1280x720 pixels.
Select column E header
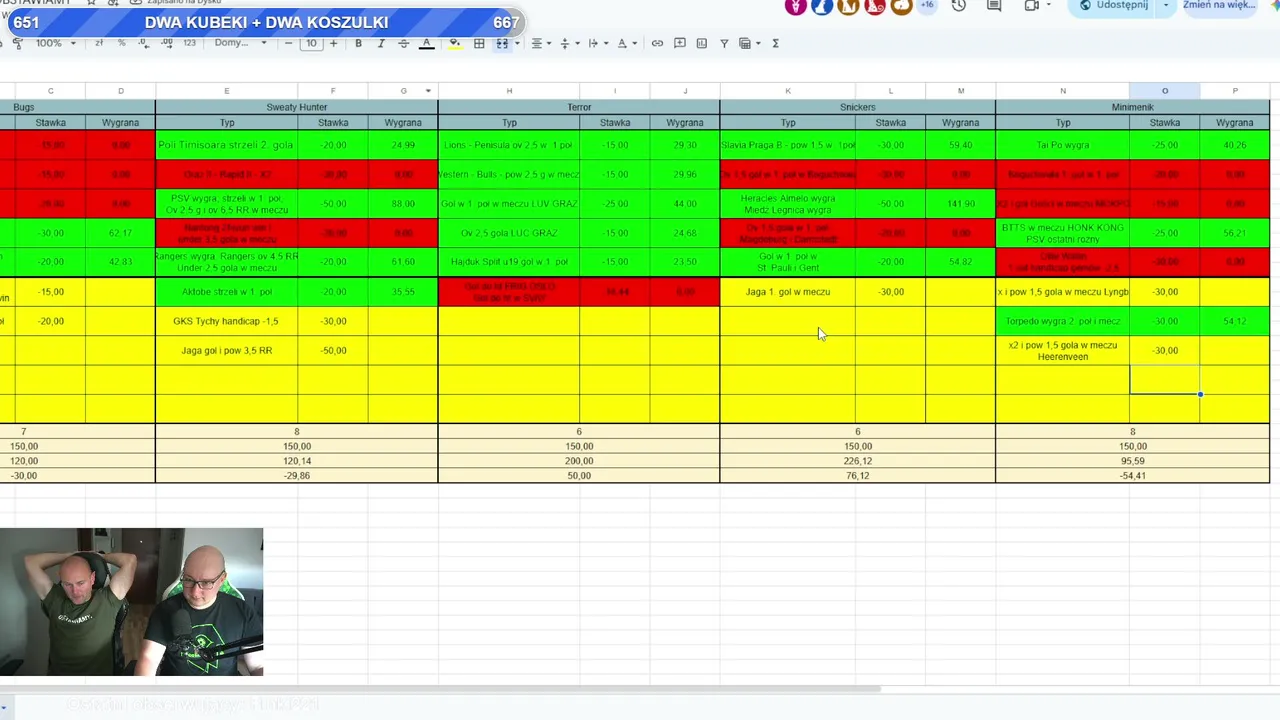[x=226, y=91]
